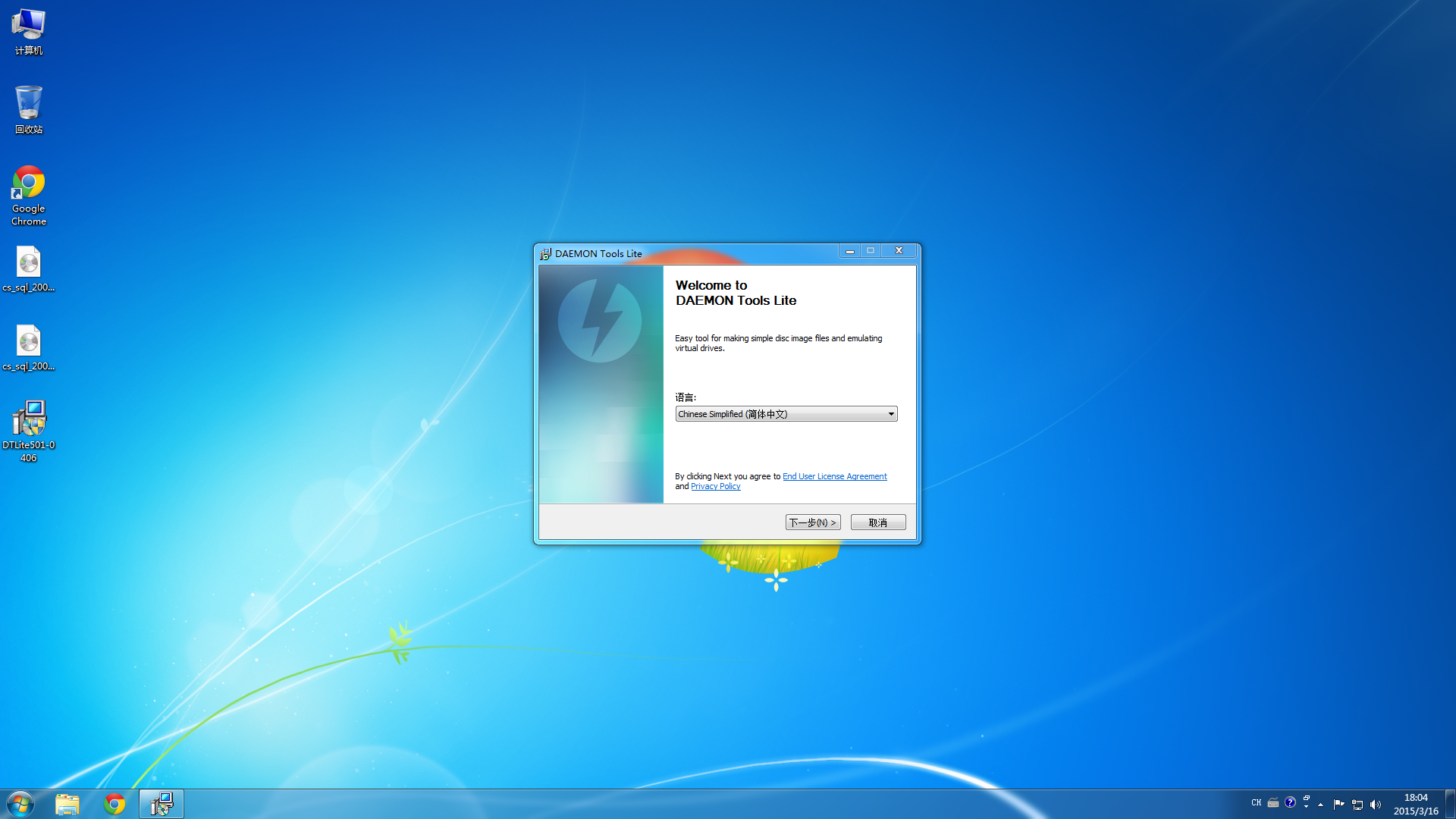Select the DTLite501-0406 installer icon

pyautogui.click(x=29, y=431)
